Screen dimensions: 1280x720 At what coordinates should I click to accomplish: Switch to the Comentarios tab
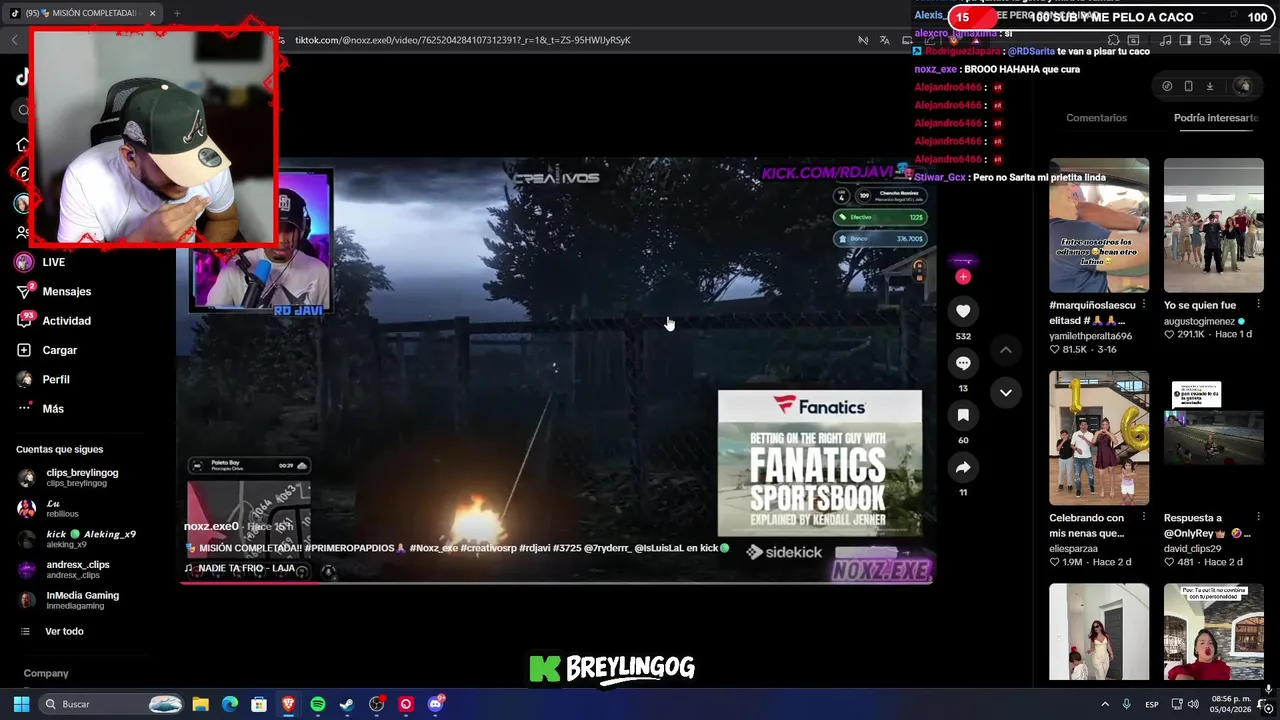coord(1096,118)
